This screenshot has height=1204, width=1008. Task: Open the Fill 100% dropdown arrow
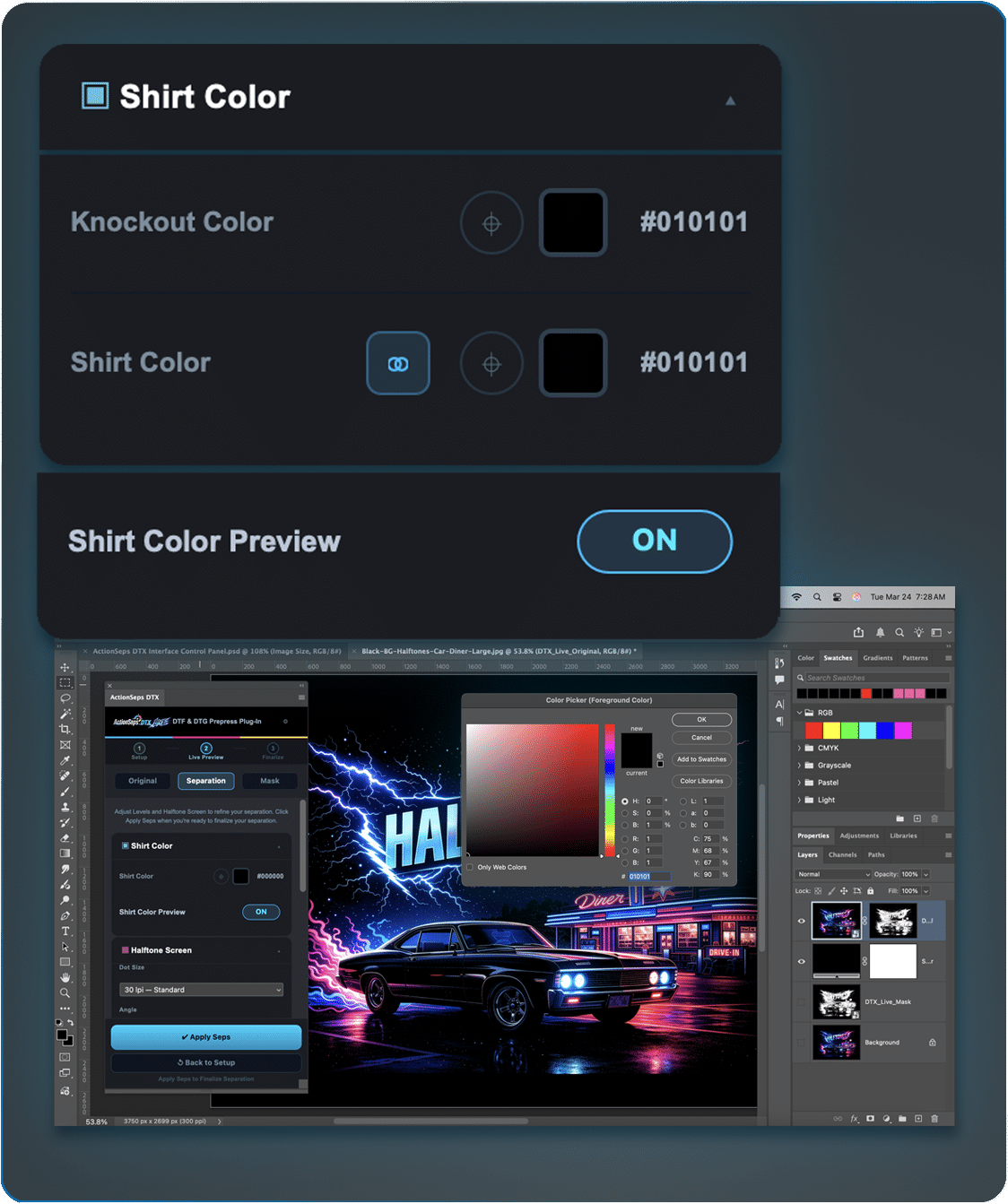pyautogui.click(x=926, y=891)
